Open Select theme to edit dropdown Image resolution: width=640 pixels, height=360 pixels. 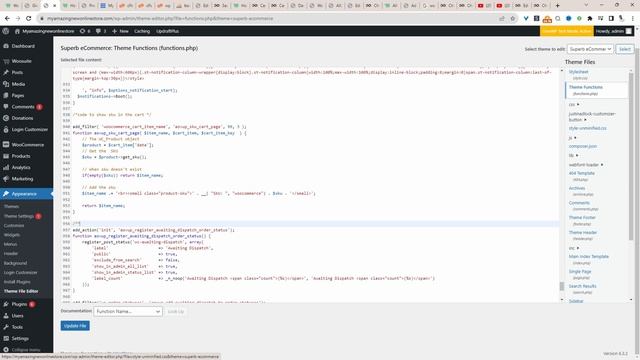pos(590,49)
